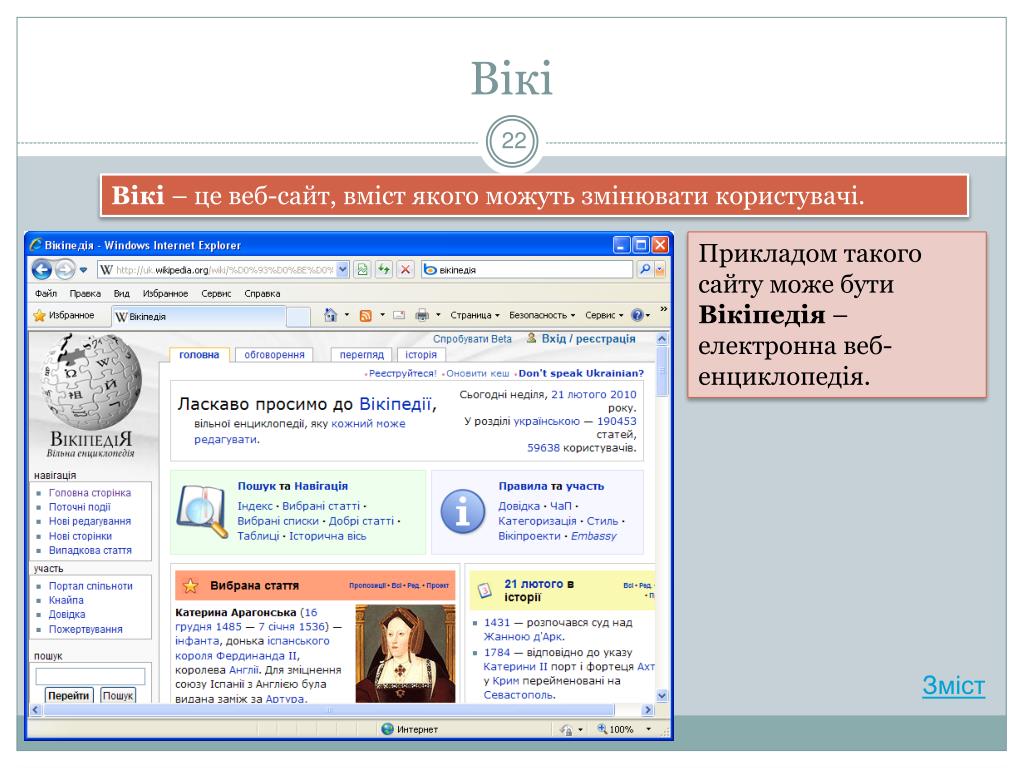The height and width of the screenshot is (768, 1024).
Task: Click the Пошук sidebar button
Action: [x=118, y=696]
